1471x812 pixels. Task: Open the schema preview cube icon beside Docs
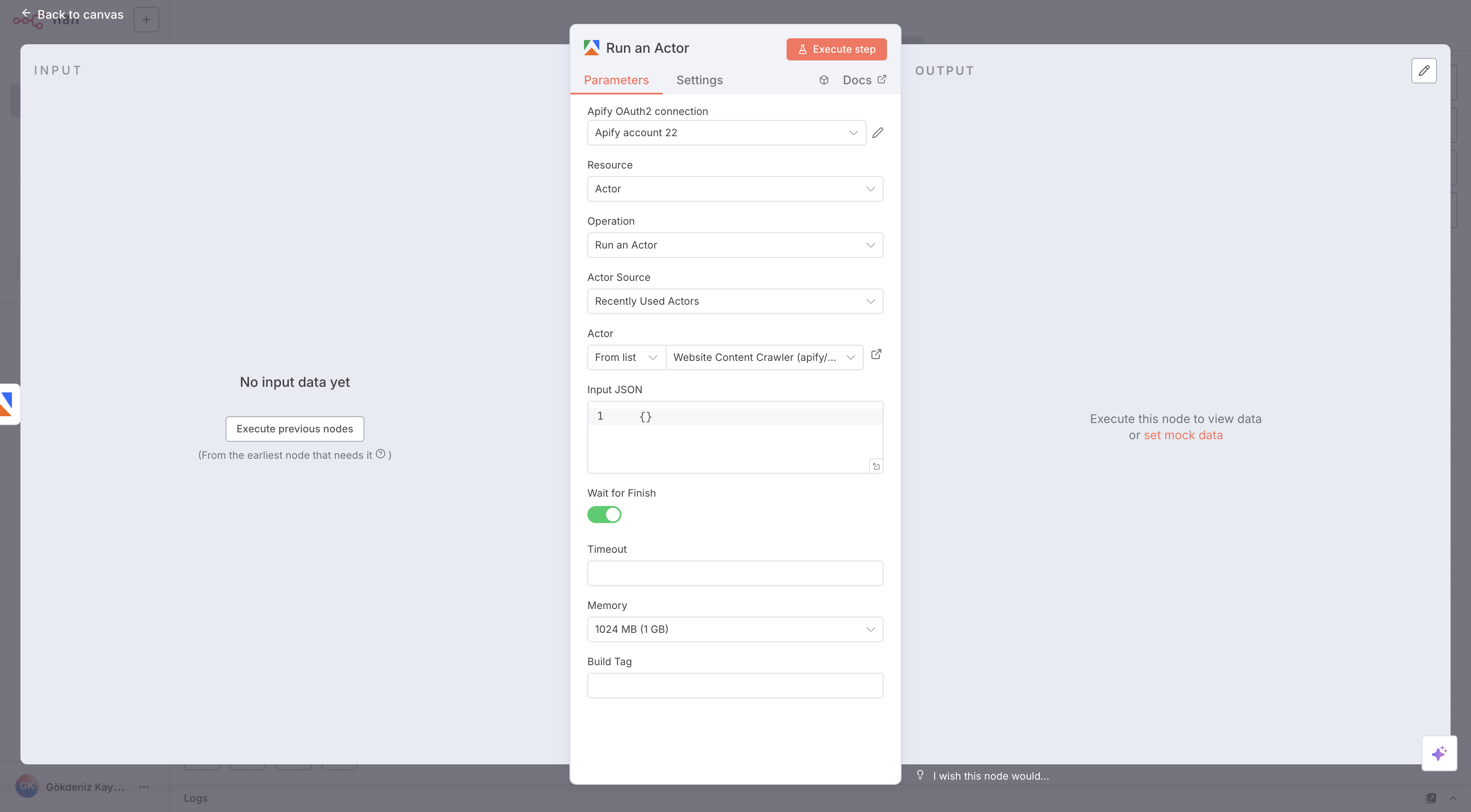point(824,80)
